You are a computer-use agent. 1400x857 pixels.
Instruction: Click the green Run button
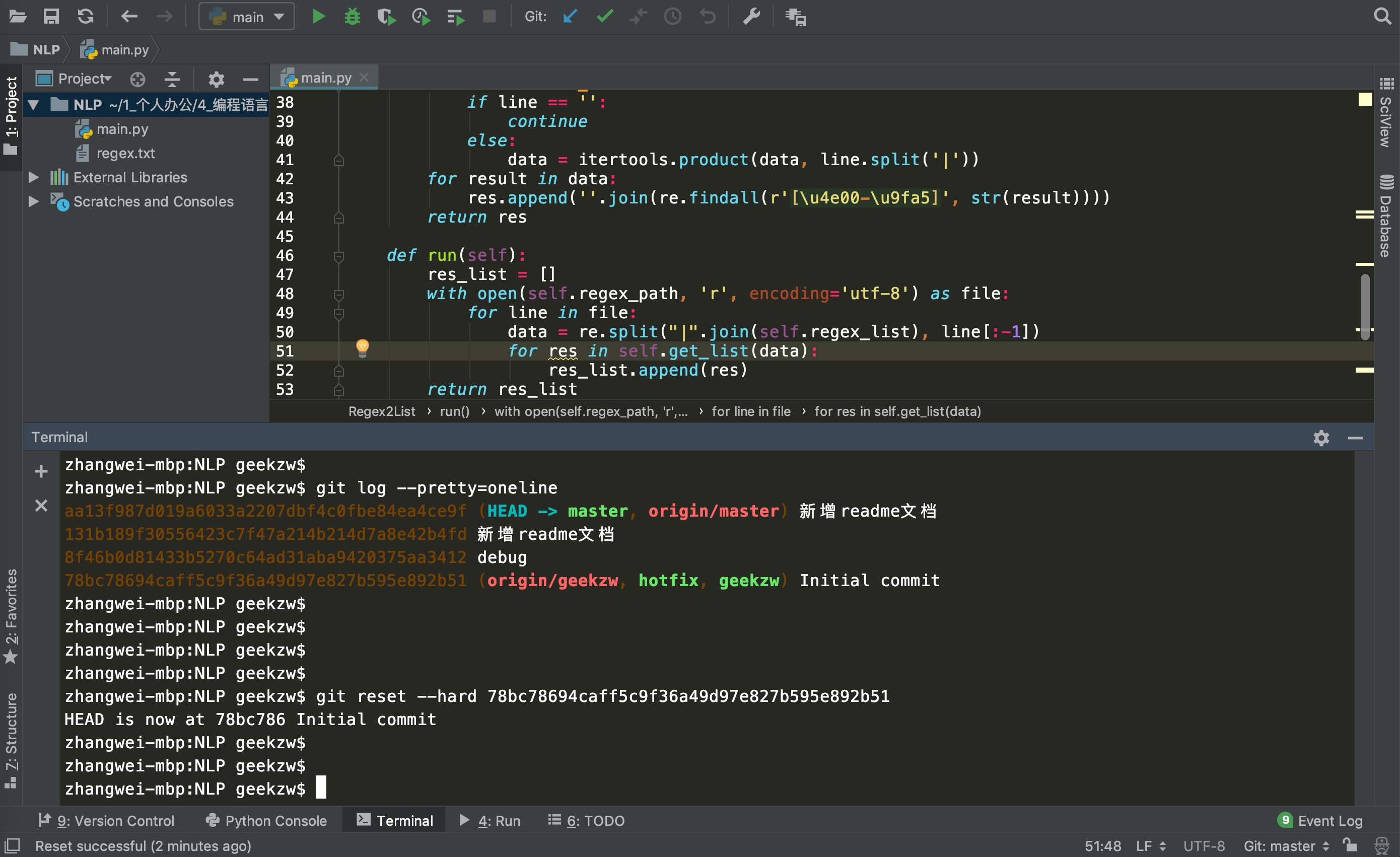318,17
